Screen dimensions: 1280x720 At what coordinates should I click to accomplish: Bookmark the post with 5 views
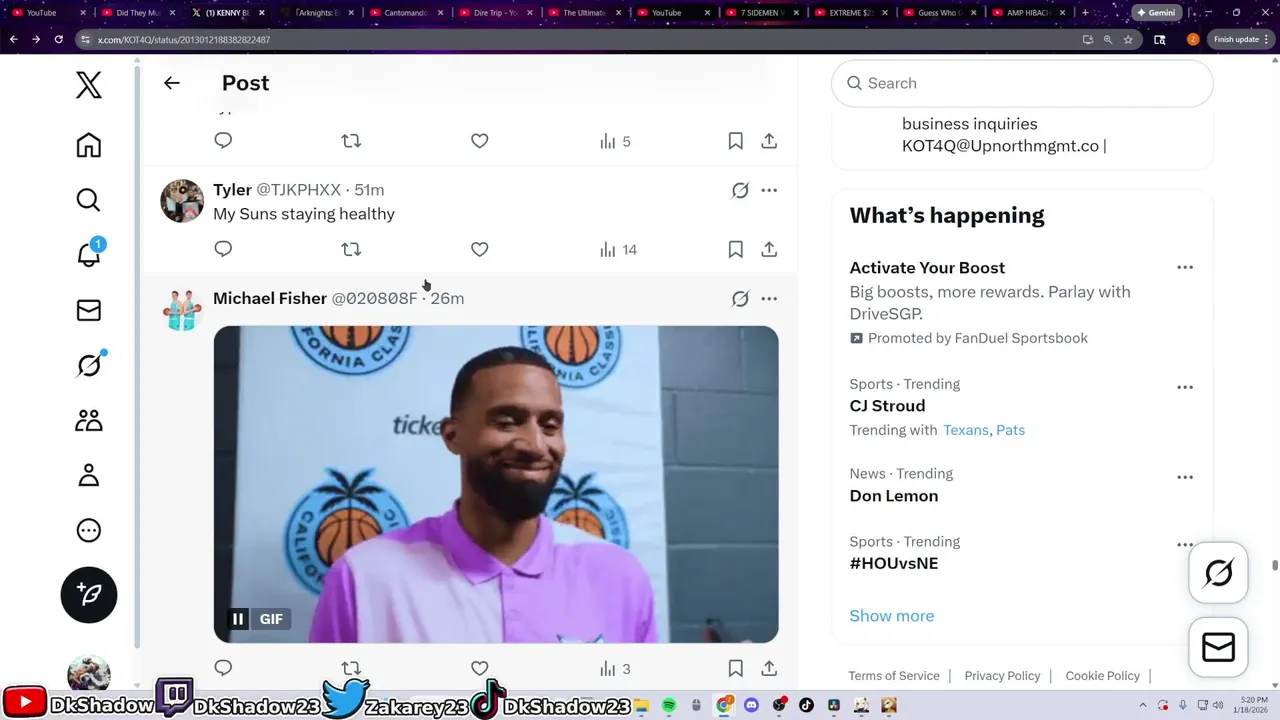736,141
